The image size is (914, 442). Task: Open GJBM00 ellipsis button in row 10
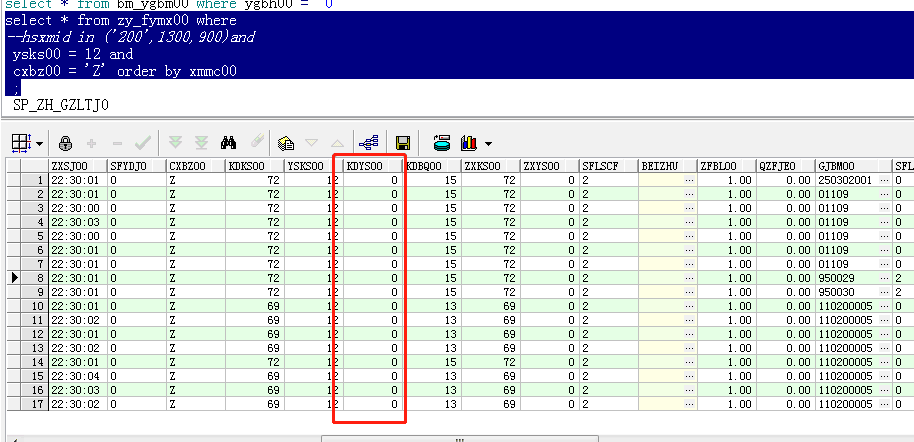(x=885, y=306)
